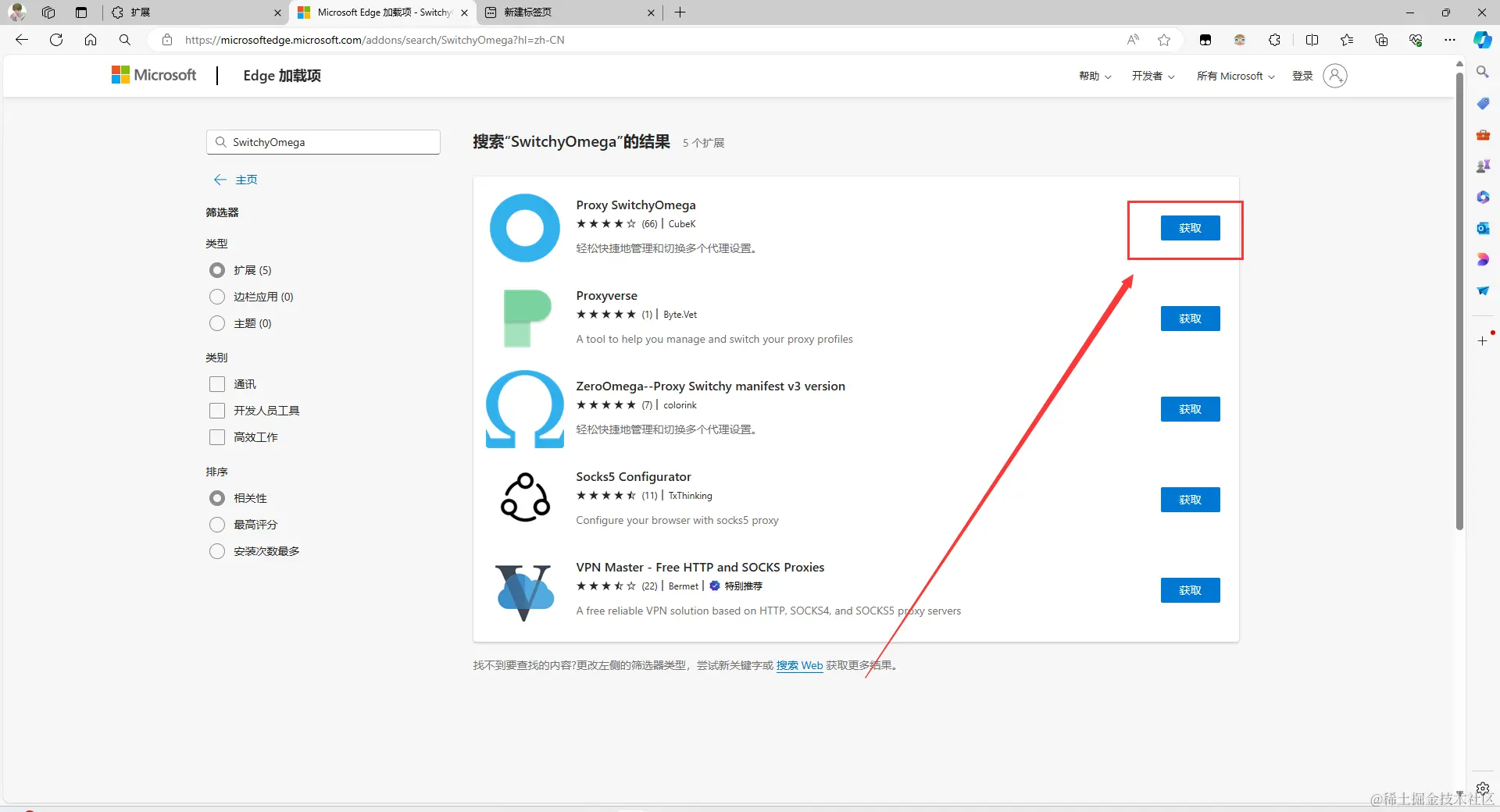Expand the 帮助 dropdown menu
This screenshot has width=1500, height=812.
[x=1095, y=76]
